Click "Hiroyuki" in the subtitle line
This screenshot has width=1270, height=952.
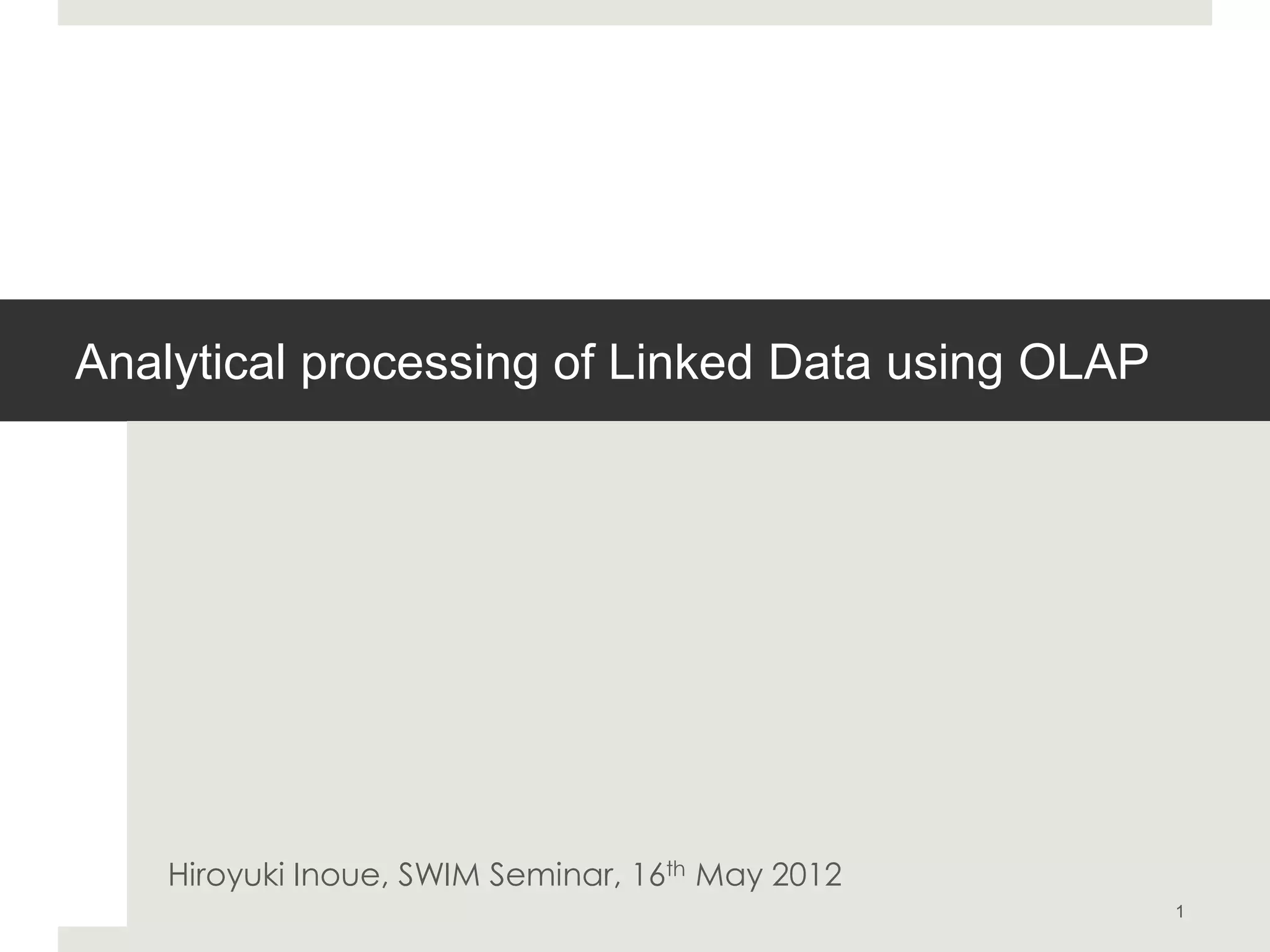pyautogui.click(x=226, y=875)
